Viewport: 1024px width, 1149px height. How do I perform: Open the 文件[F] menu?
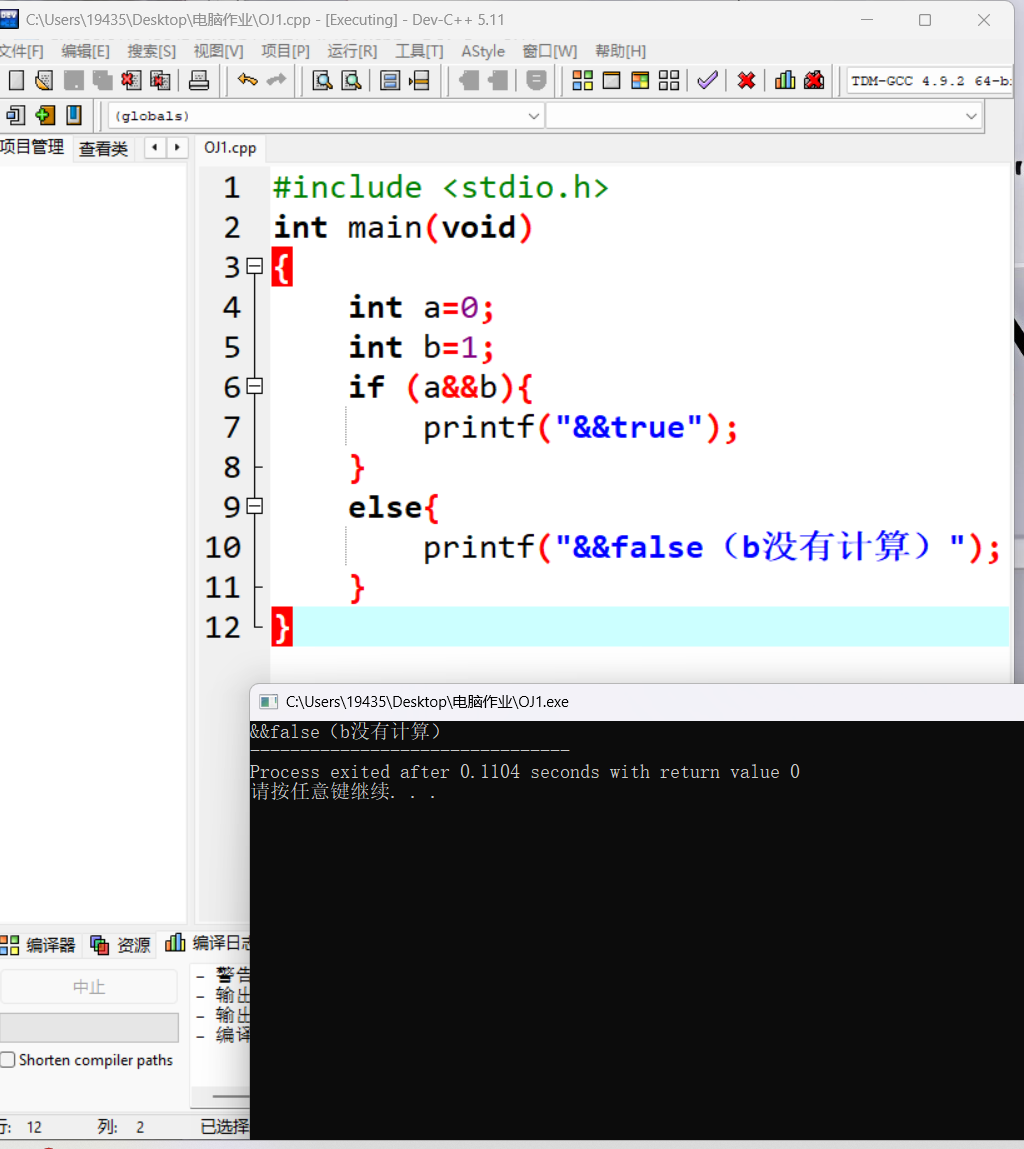21,51
